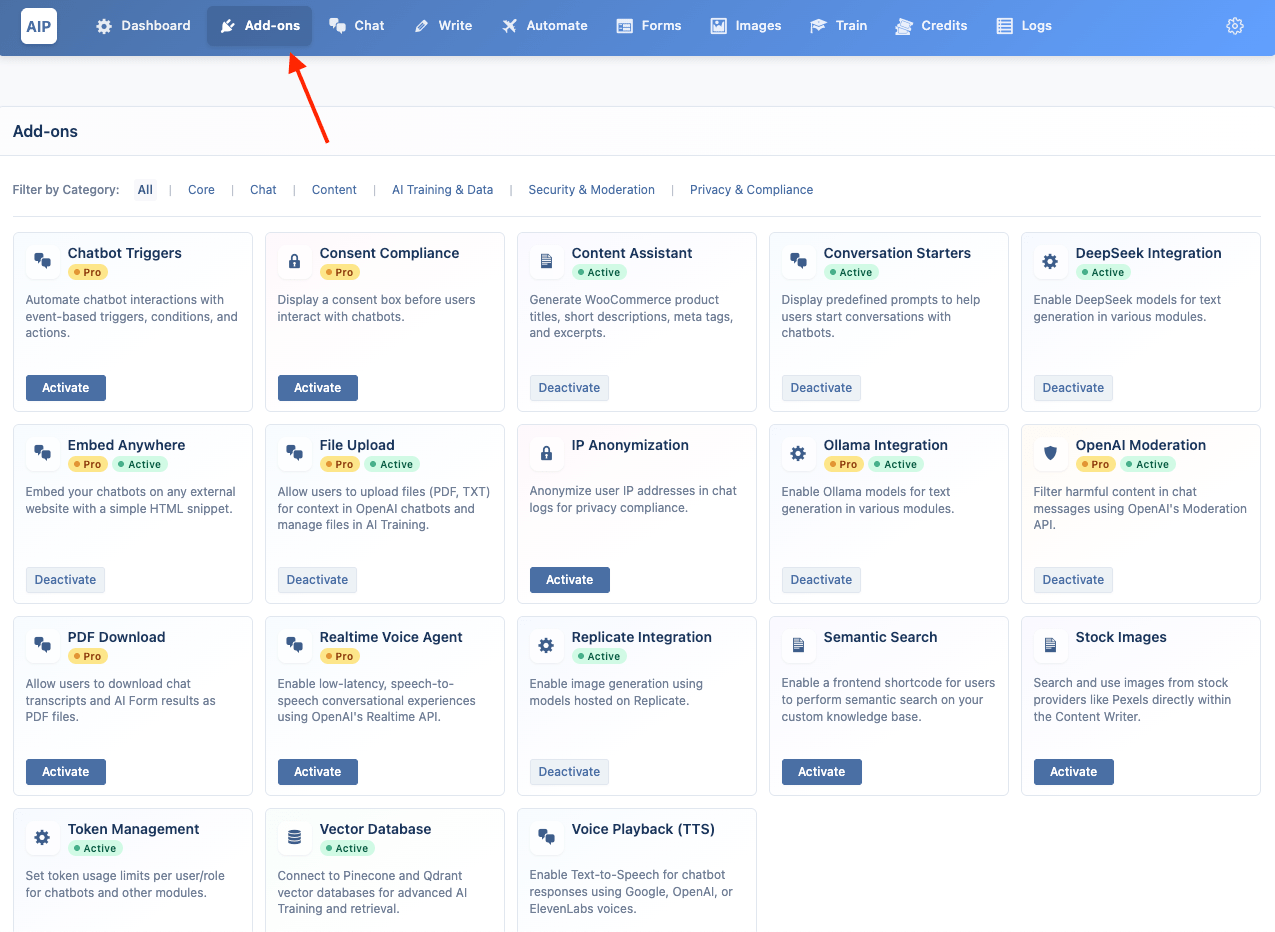Deactivate the Conversation Starters add-on
Image resolution: width=1275 pixels, height=932 pixels.
pyautogui.click(x=821, y=388)
